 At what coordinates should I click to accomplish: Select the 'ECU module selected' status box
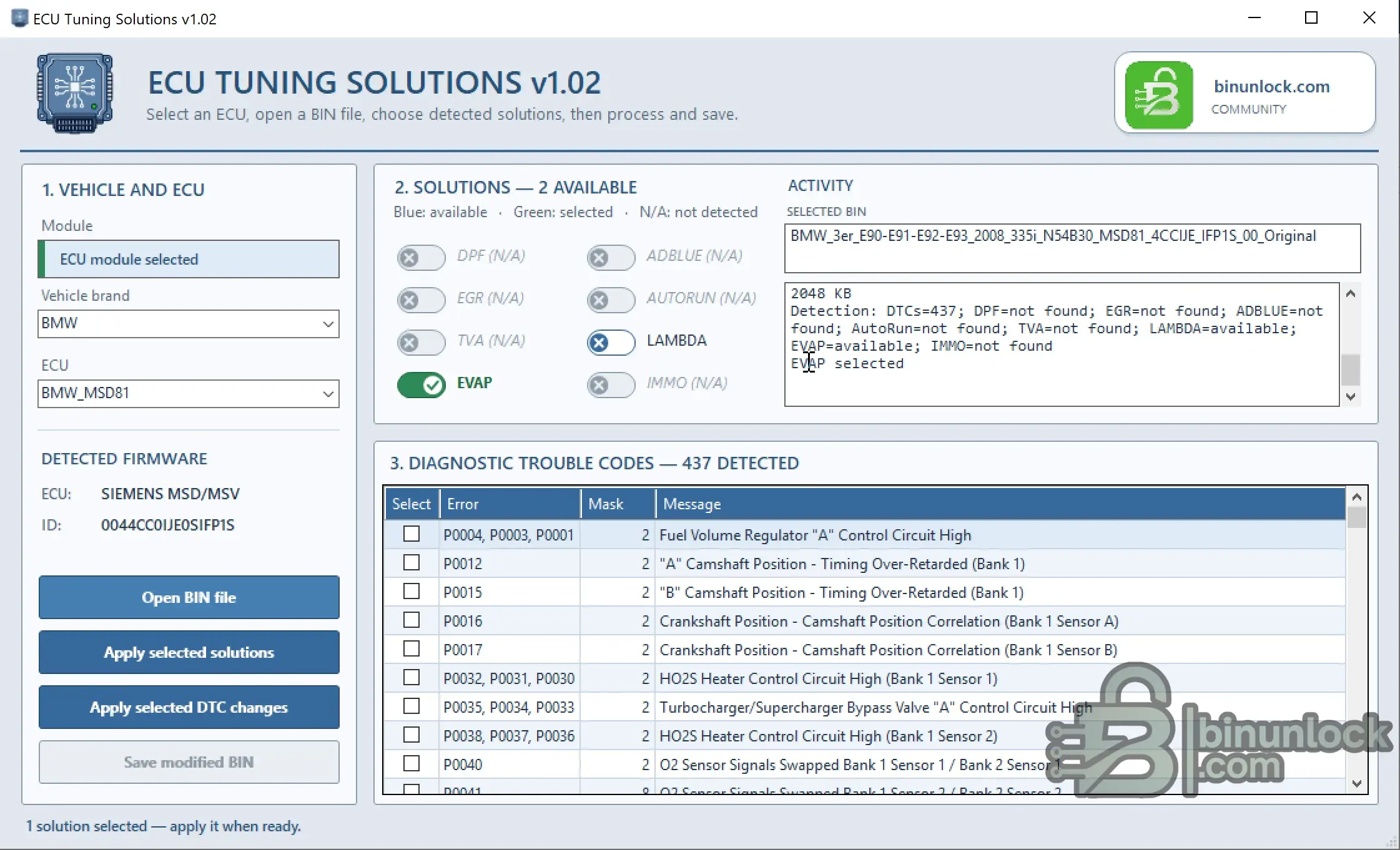point(189,259)
